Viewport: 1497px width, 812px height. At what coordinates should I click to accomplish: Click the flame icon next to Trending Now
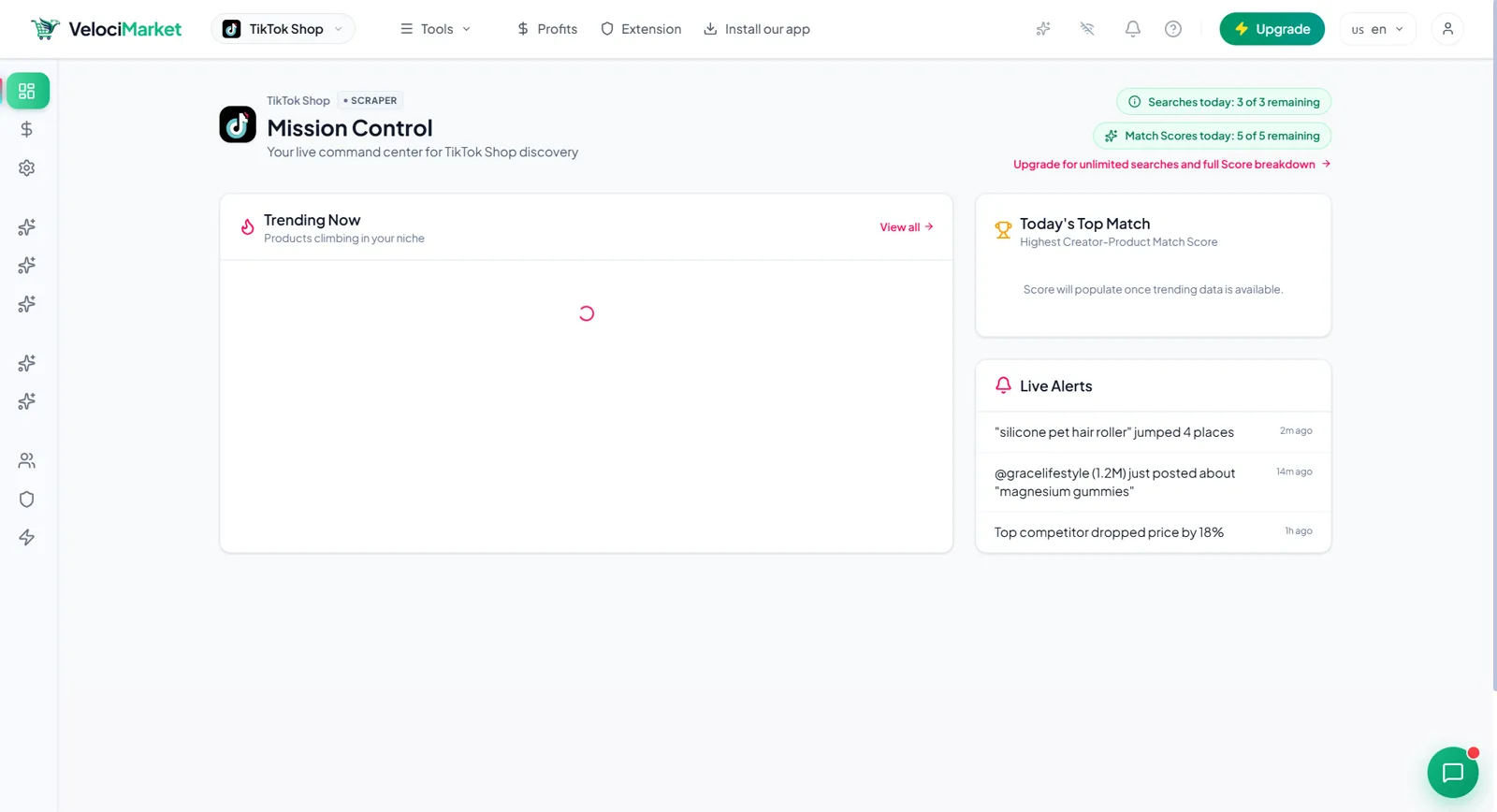coord(248,227)
